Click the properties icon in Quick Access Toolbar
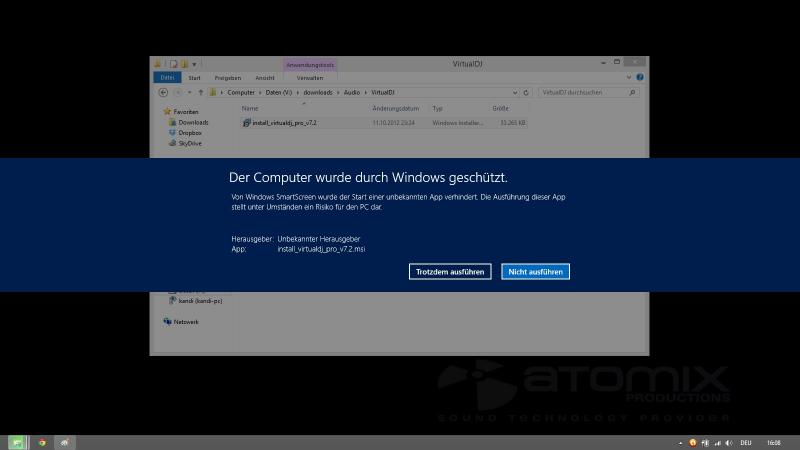Screen dimensions: 800x450 [x=173, y=64]
